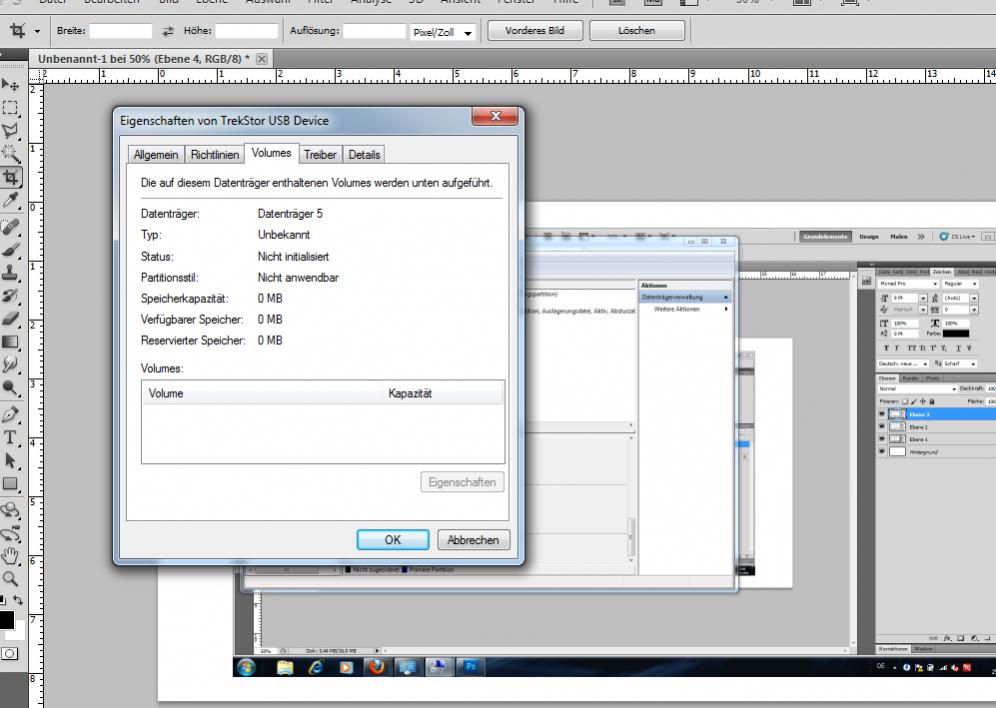Select the 3D Object Rotate tool
This screenshot has width=996, height=708.
pyautogui.click(x=10, y=510)
